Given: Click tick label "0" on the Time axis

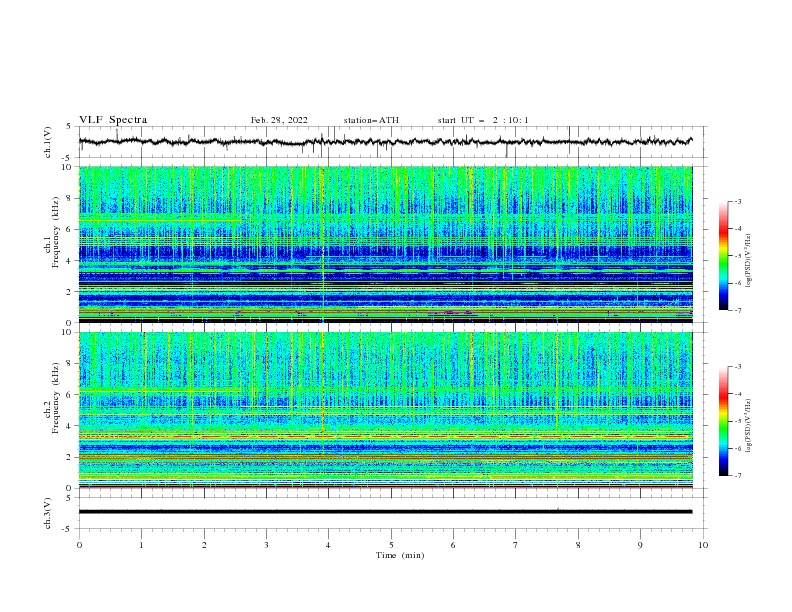Looking at the screenshot, I should [79, 545].
